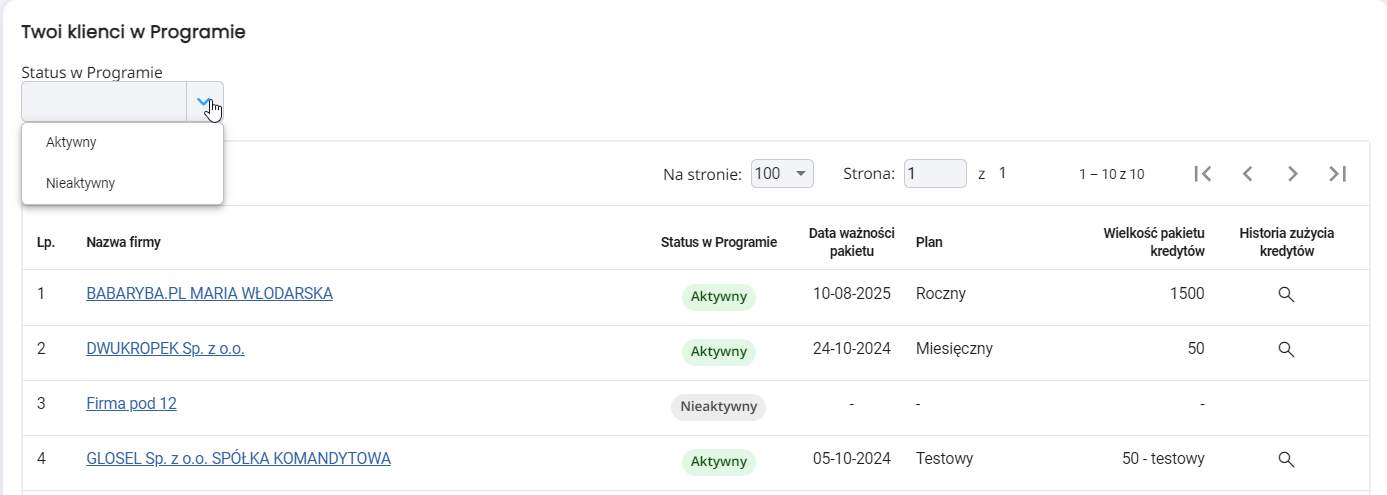The width and height of the screenshot is (1387, 495).
Task: Click the Status w Programie filter field
Action: 104,102
